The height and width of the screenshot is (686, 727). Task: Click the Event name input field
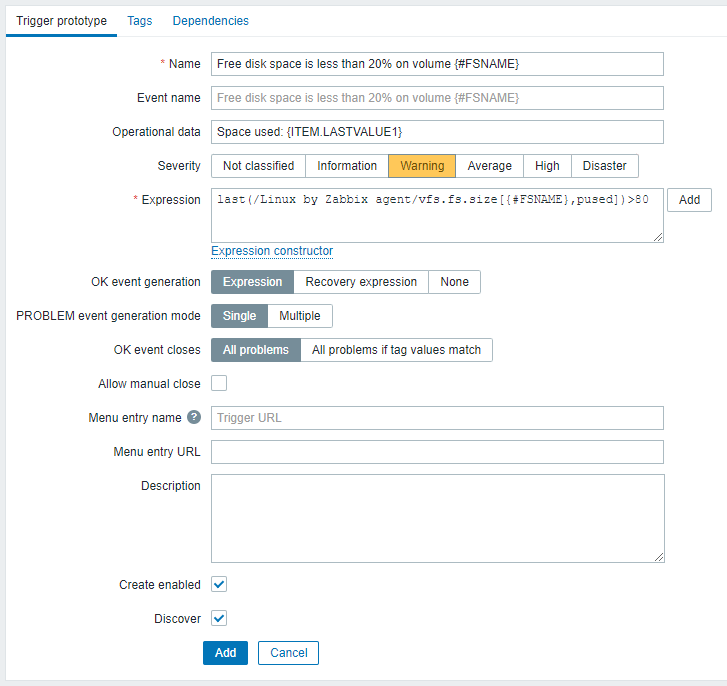437,98
